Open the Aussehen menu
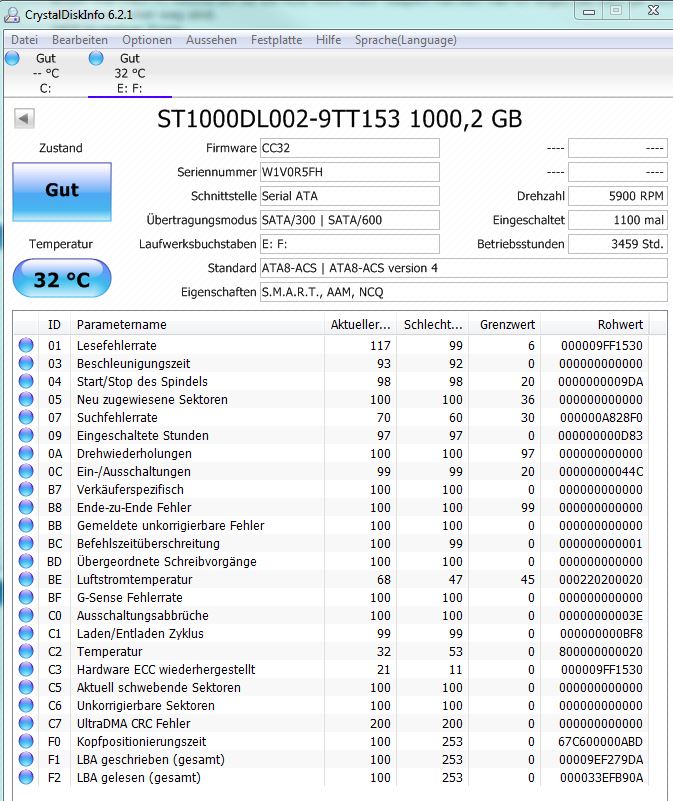The height and width of the screenshot is (801, 673). [x=211, y=40]
